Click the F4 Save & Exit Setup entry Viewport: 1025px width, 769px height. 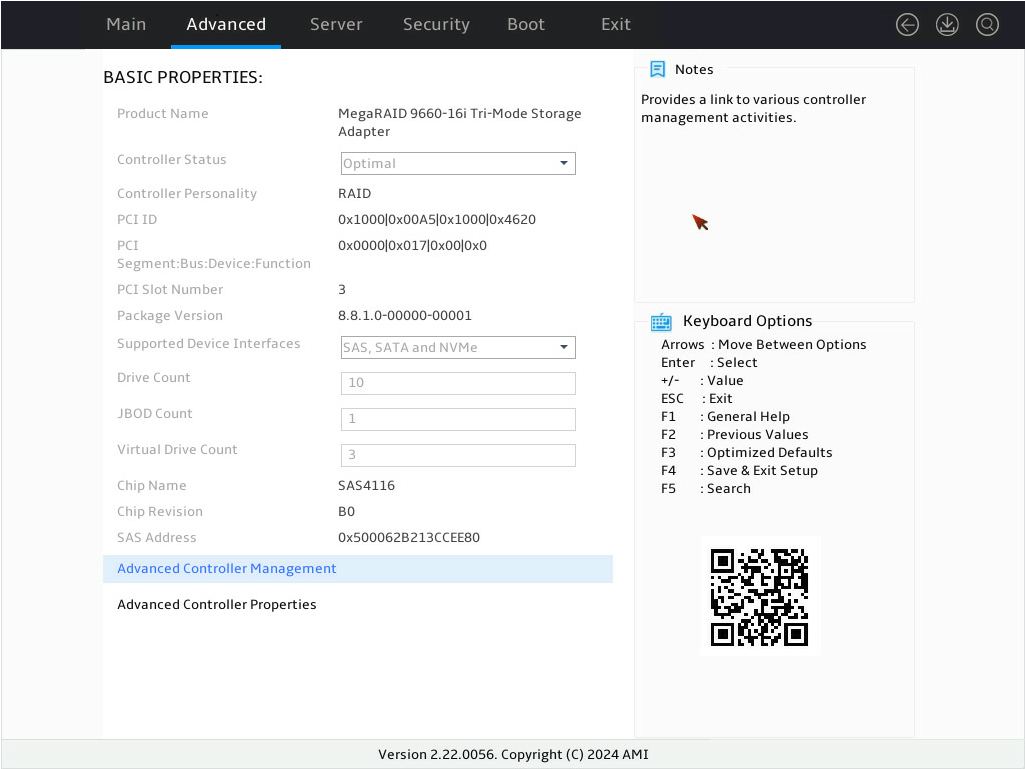[739, 471]
